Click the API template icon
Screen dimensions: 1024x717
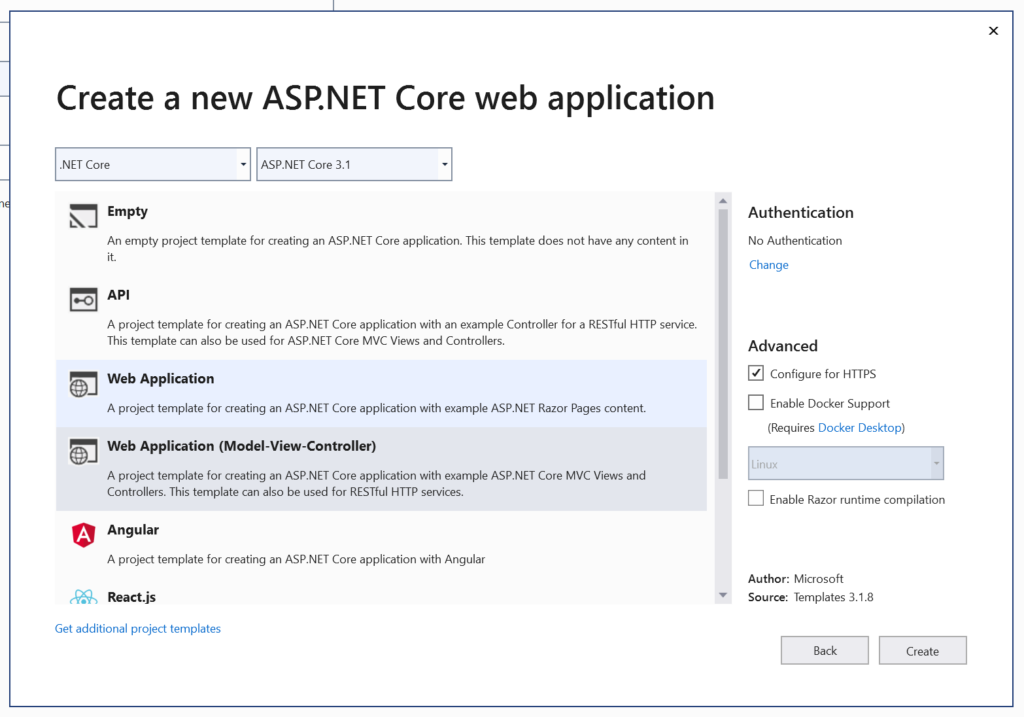pos(83,300)
